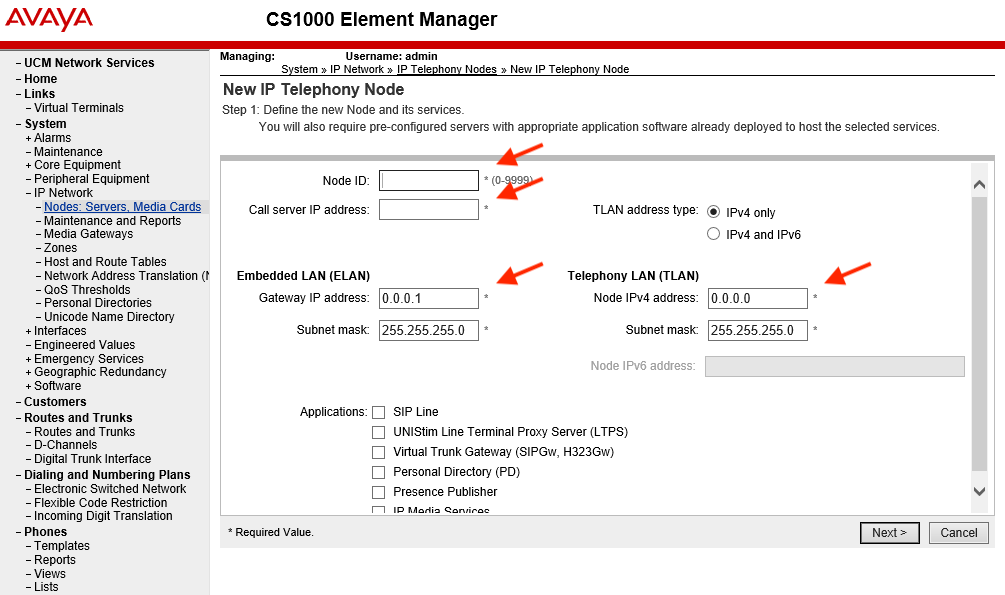Open Dialing and Numbering Plans section
Image resolution: width=1005 pixels, height=595 pixels.
107,475
